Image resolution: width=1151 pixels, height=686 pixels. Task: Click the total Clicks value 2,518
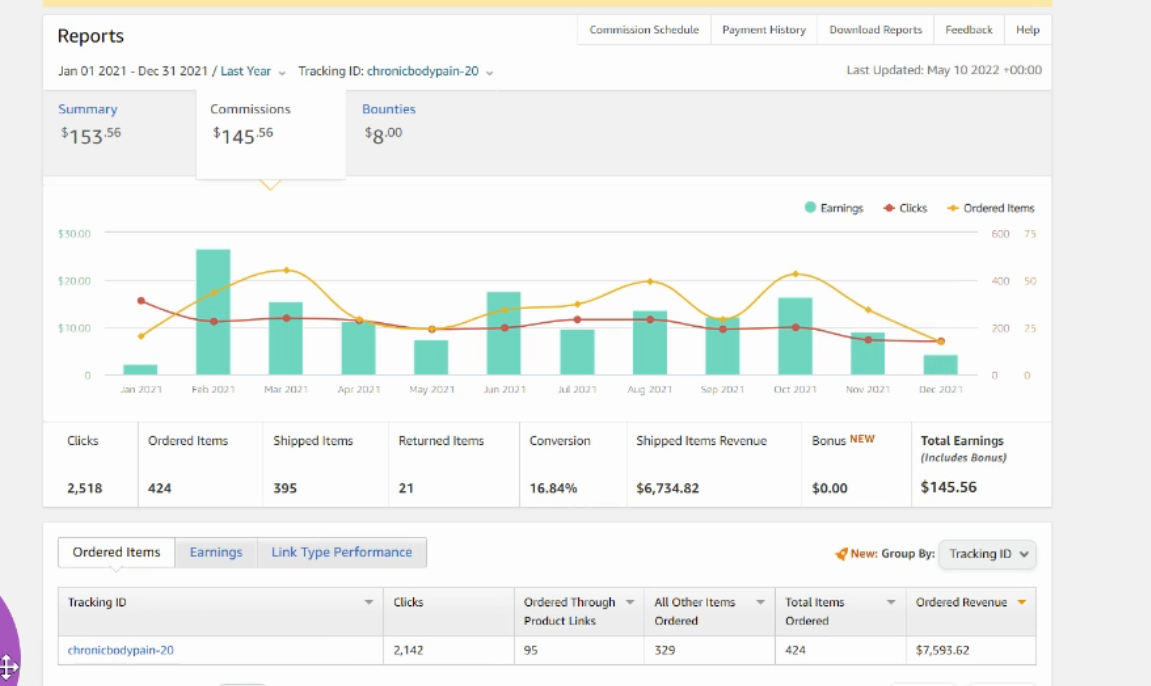(84, 488)
